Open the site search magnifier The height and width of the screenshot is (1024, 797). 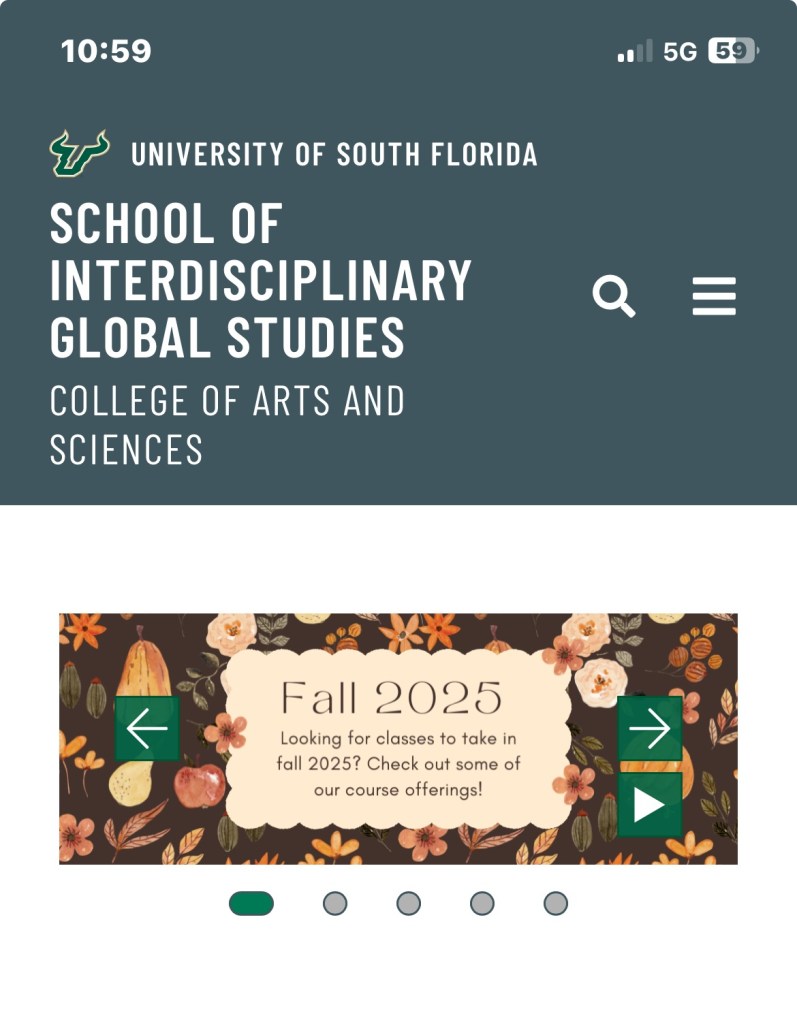point(614,297)
